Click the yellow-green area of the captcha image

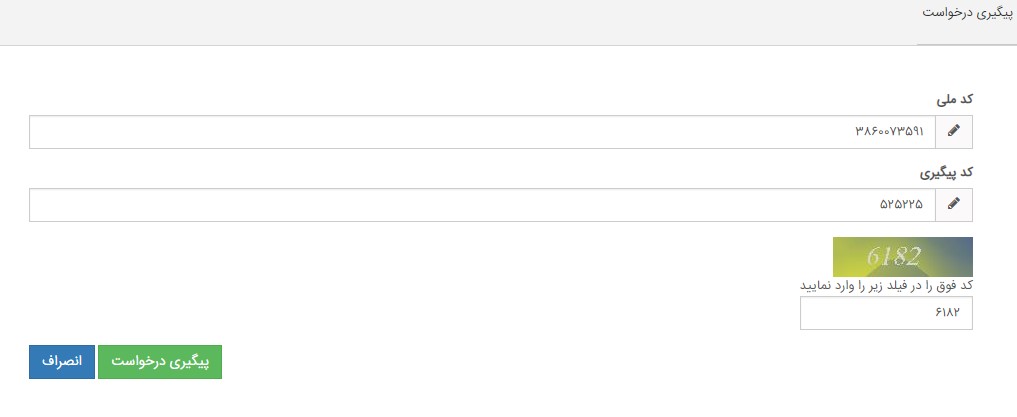(x=848, y=266)
